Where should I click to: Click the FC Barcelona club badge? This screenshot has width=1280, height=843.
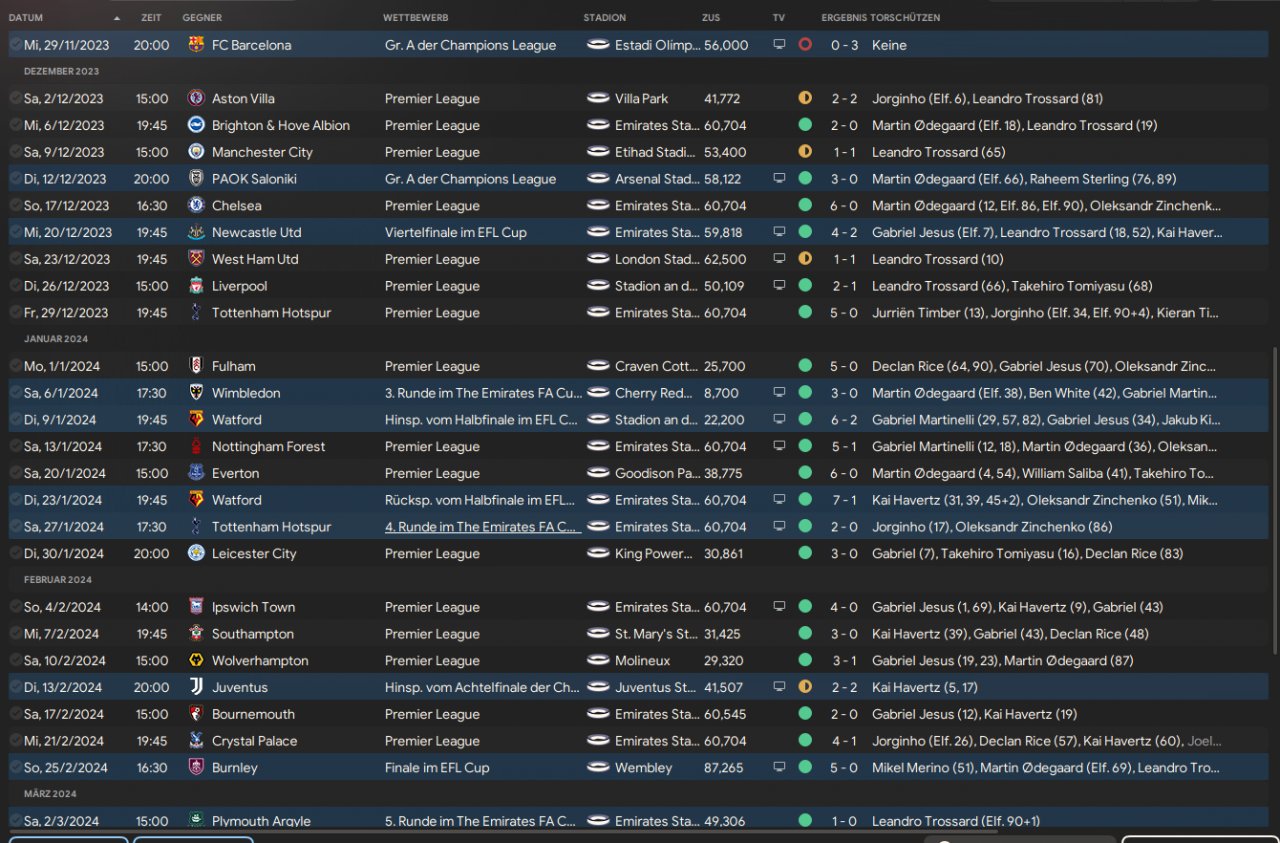point(196,45)
